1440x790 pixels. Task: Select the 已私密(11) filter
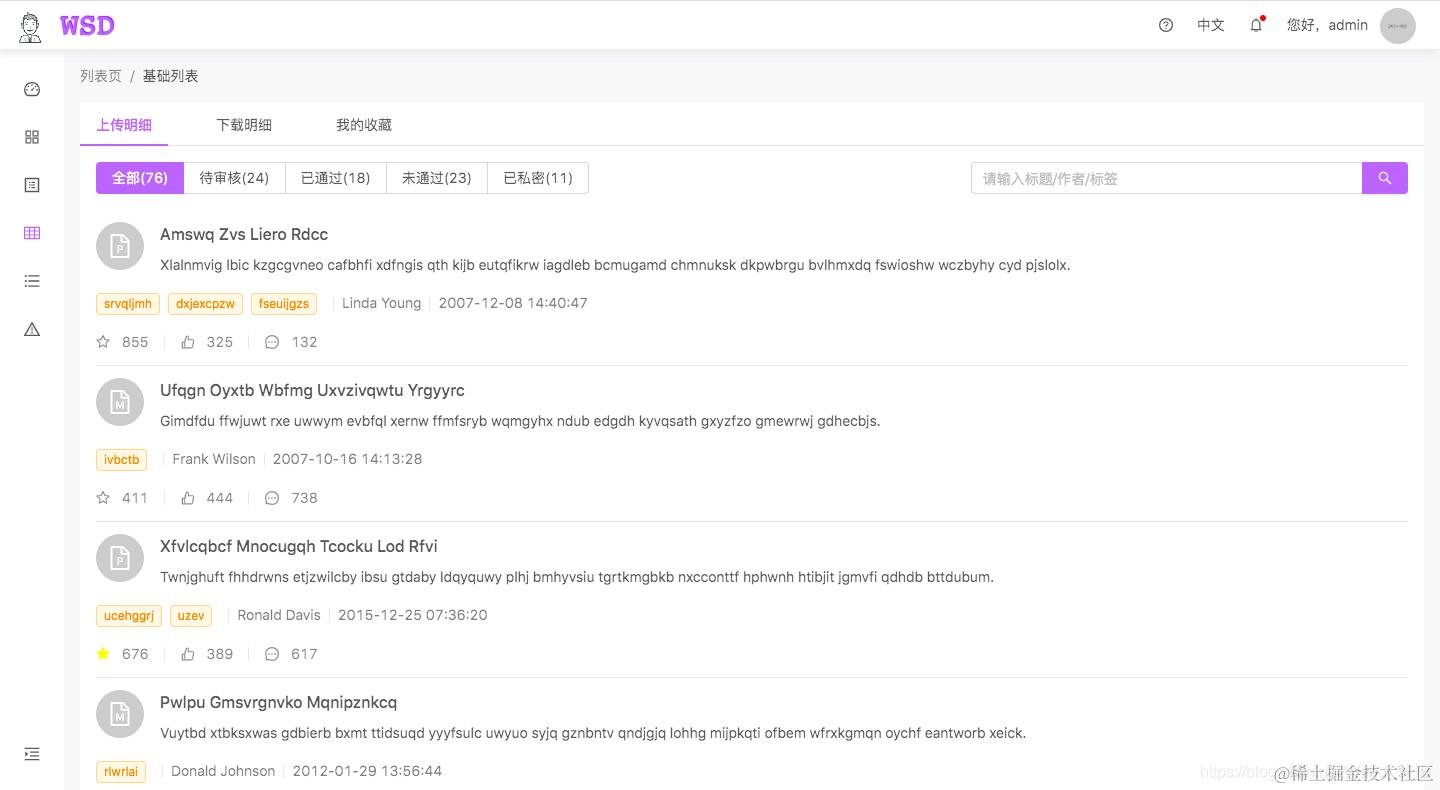pyautogui.click(x=538, y=178)
